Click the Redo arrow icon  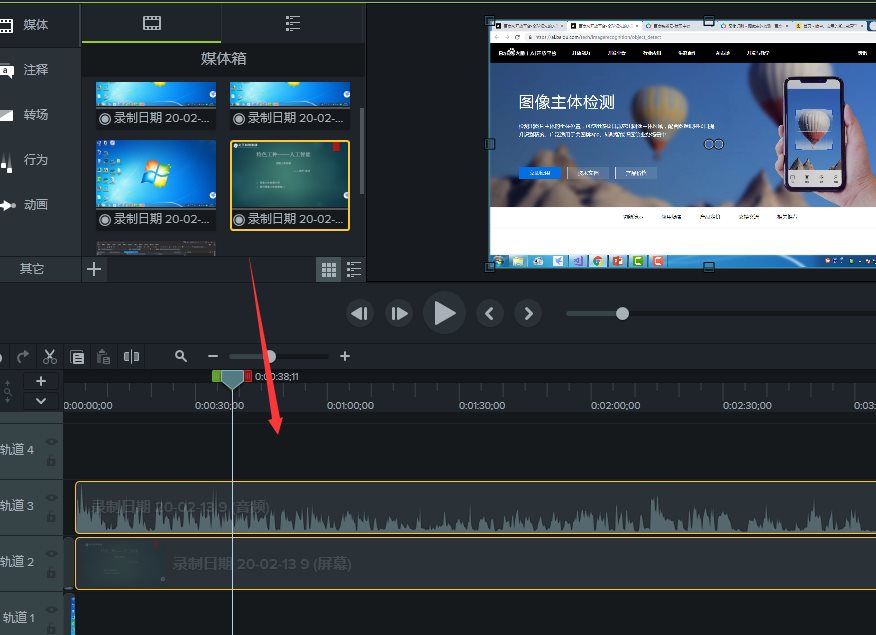tap(22, 356)
